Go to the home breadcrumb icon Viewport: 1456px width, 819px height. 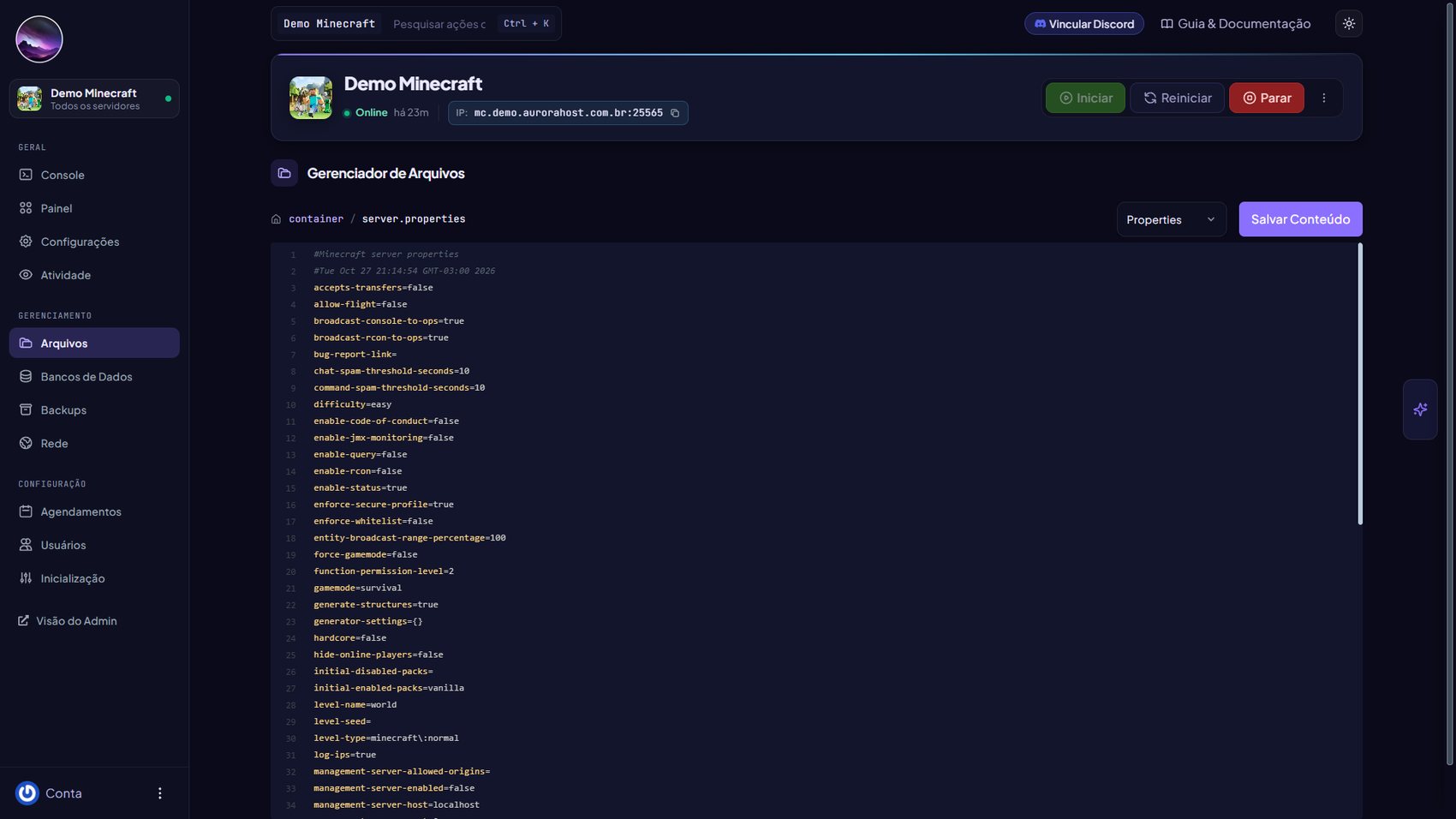tap(276, 219)
